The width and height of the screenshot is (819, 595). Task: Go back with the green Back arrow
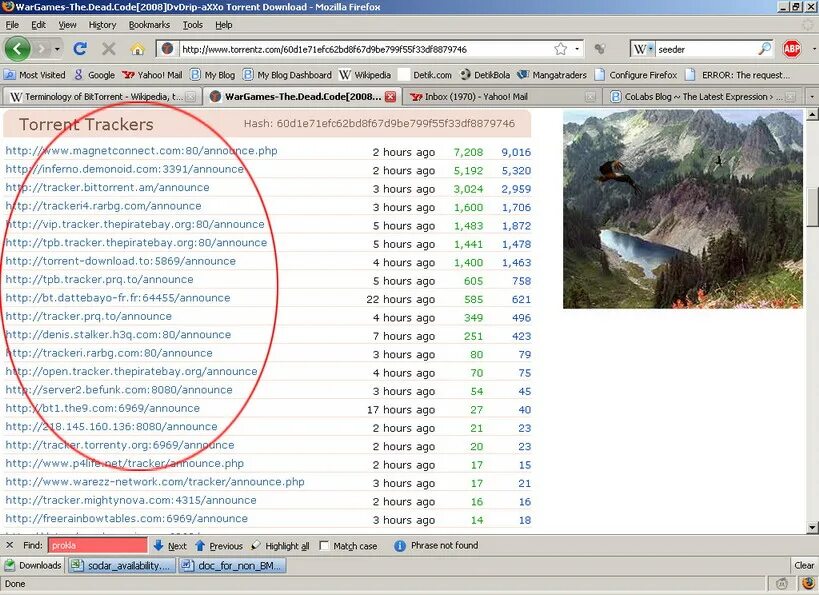pyautogui.click(x=18, y=49)
